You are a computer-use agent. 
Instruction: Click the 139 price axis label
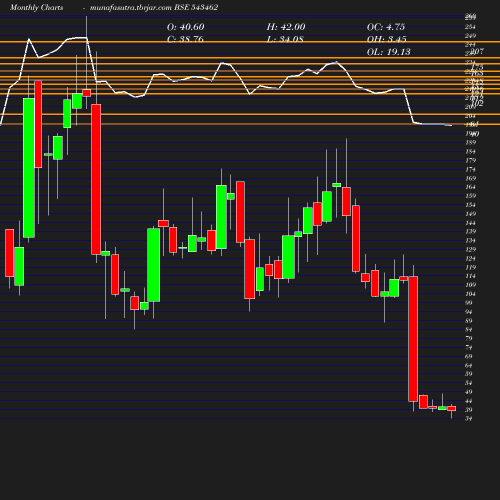coord(470,231)
